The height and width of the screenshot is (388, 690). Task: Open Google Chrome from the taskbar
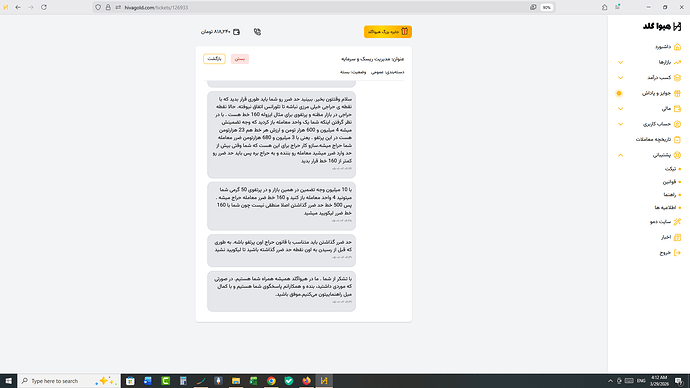click(x=271, y=381)
